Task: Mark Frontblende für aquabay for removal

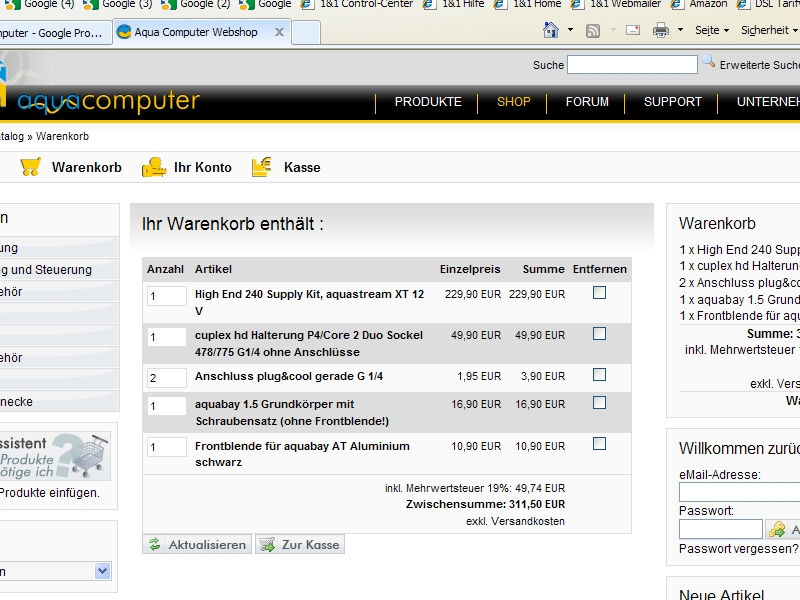Action: tap(599, 444)
